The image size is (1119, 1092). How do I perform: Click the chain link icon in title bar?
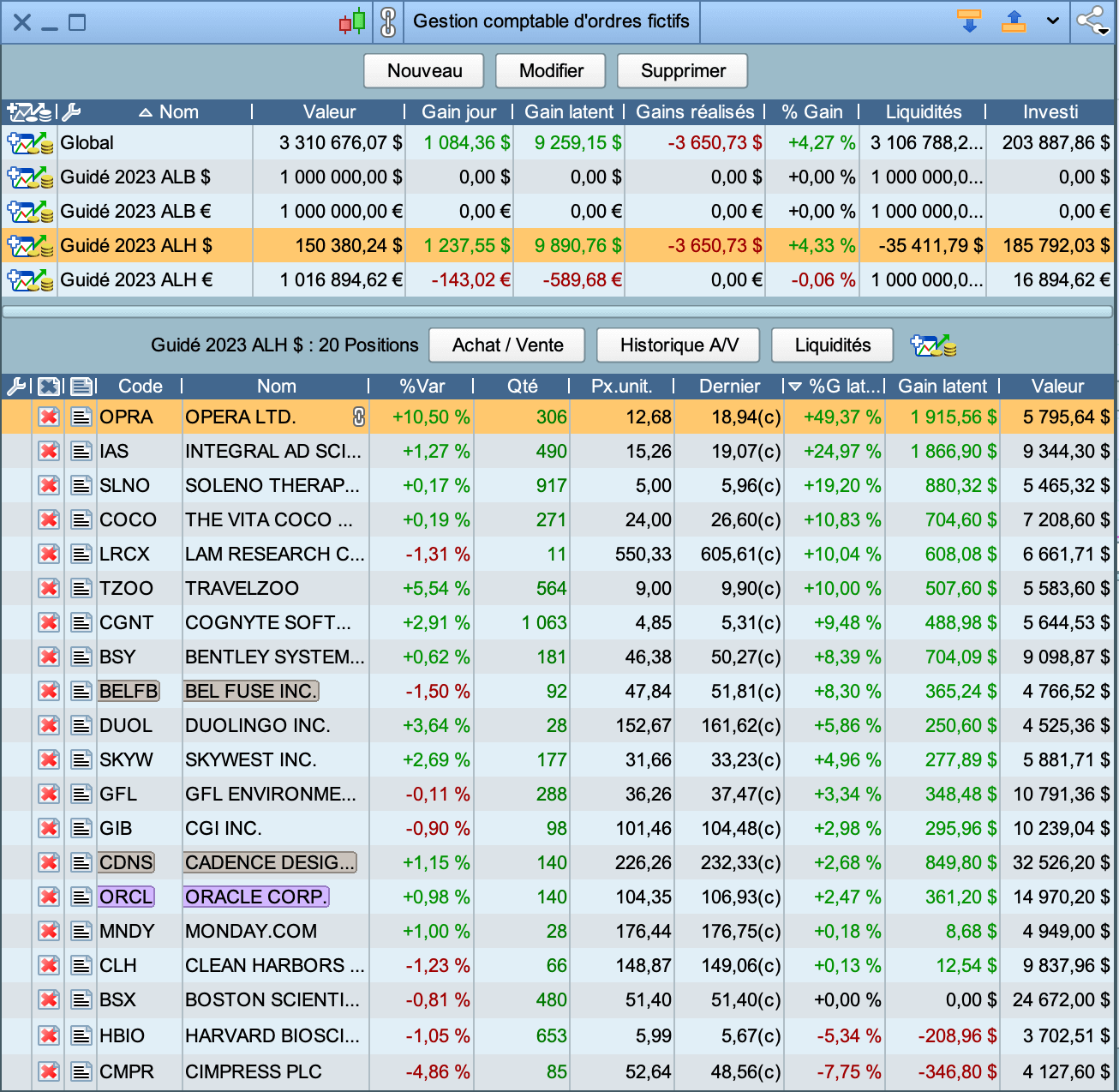point(388,21)
